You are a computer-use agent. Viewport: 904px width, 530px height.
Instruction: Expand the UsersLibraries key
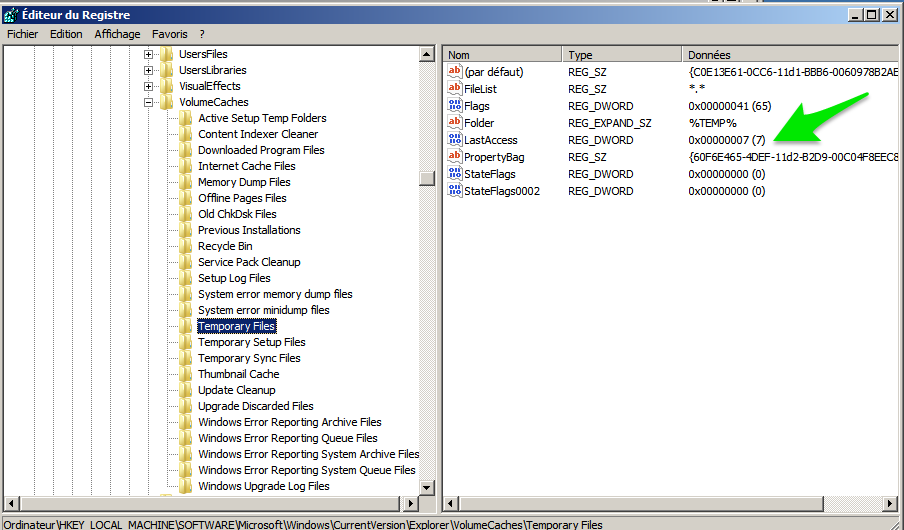(x=149, y=70)
